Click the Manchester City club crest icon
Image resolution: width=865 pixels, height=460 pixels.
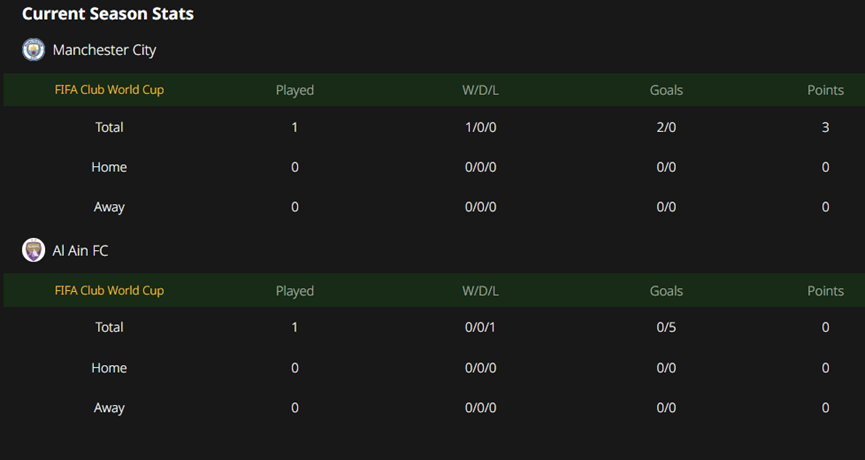pyautogui.click(x=34, y=50)
